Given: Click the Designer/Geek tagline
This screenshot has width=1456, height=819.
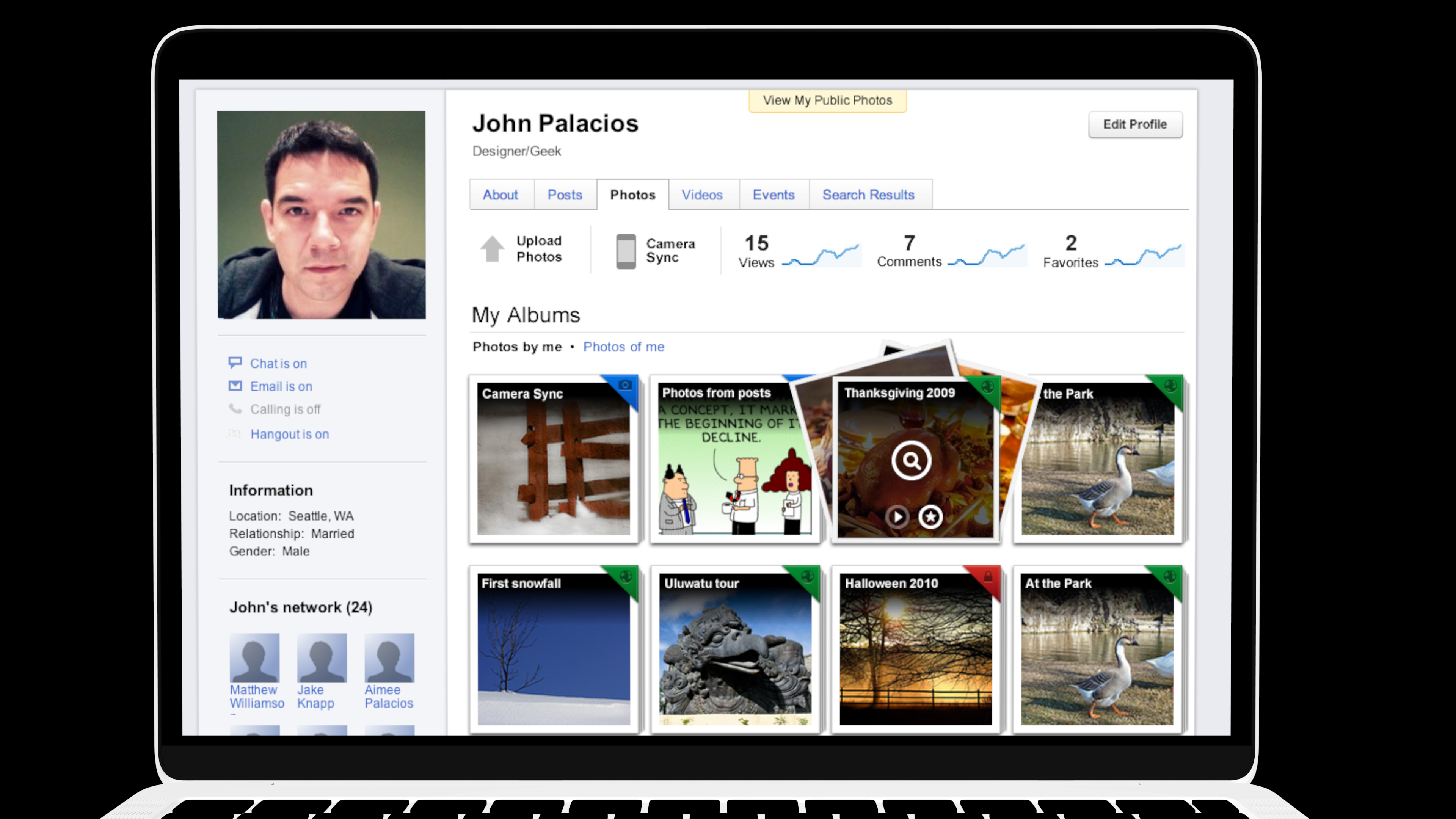Looking at the screenshot, I should [516, 151].
